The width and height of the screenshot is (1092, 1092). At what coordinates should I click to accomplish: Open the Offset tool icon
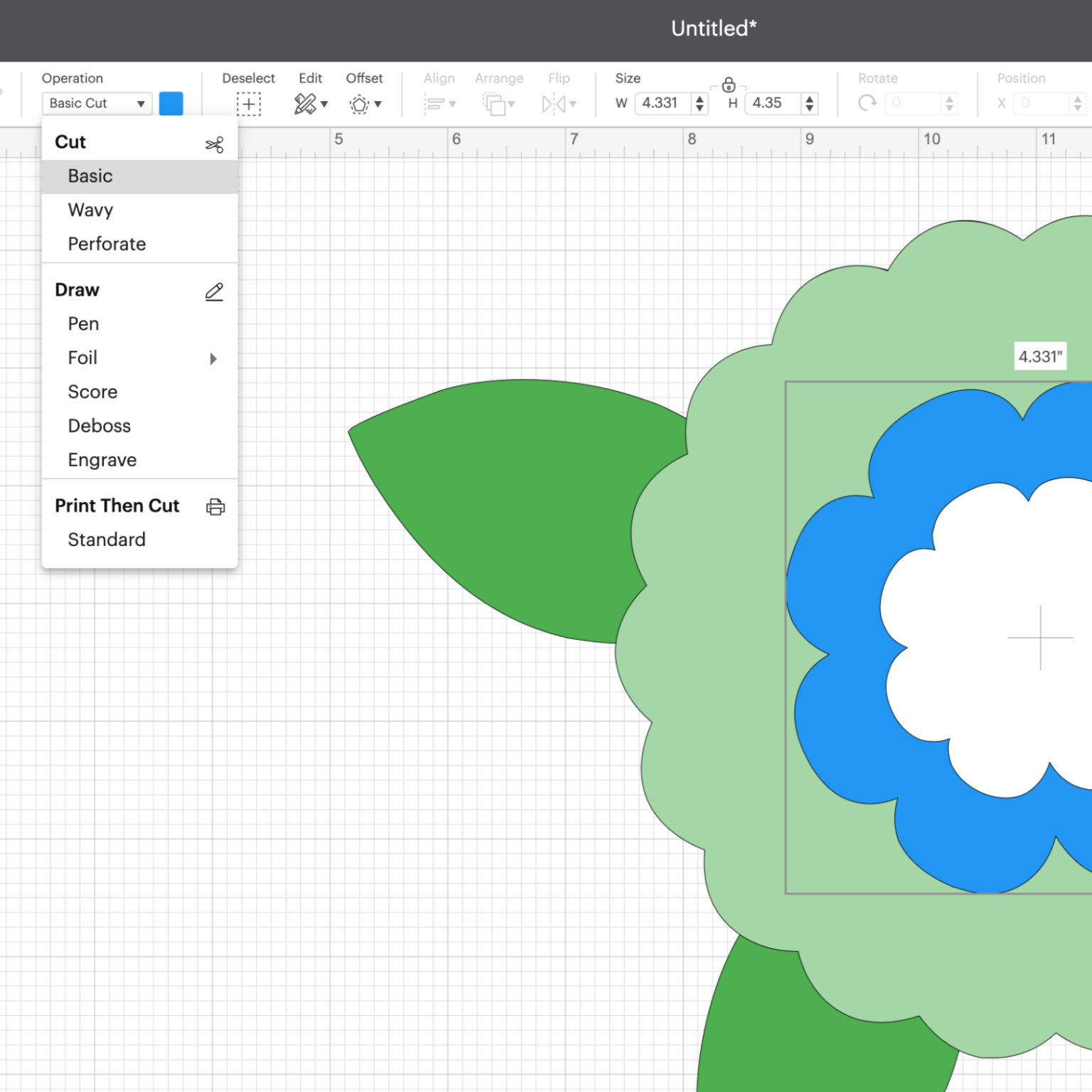(359, 104)
